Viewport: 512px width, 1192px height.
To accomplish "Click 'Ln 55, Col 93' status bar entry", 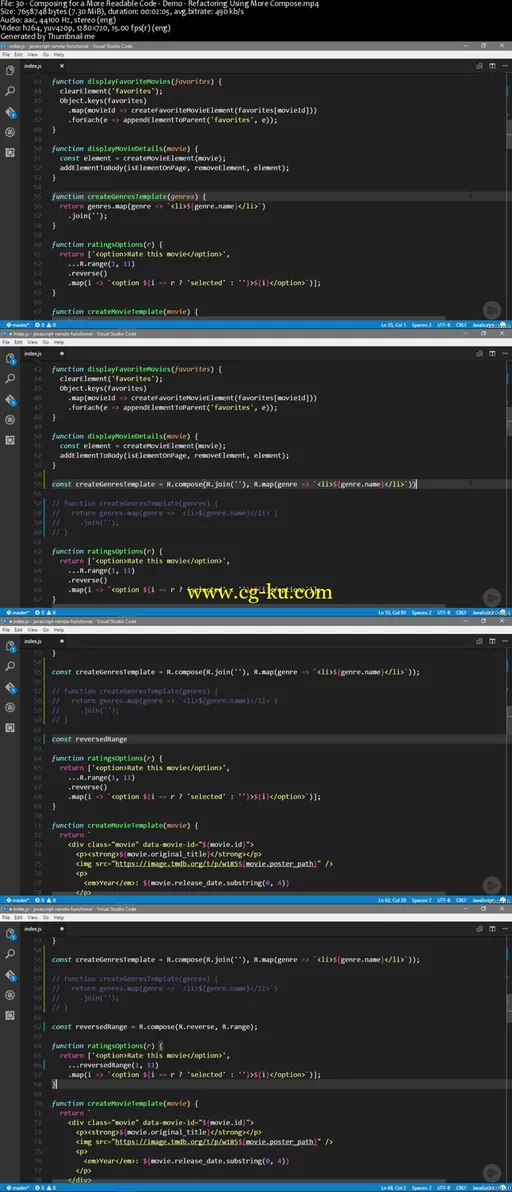I will (x=390, y=613).
